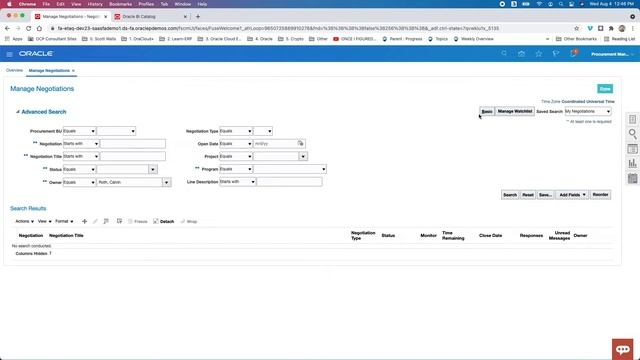Click the Reorder button

tap(600, 195)
